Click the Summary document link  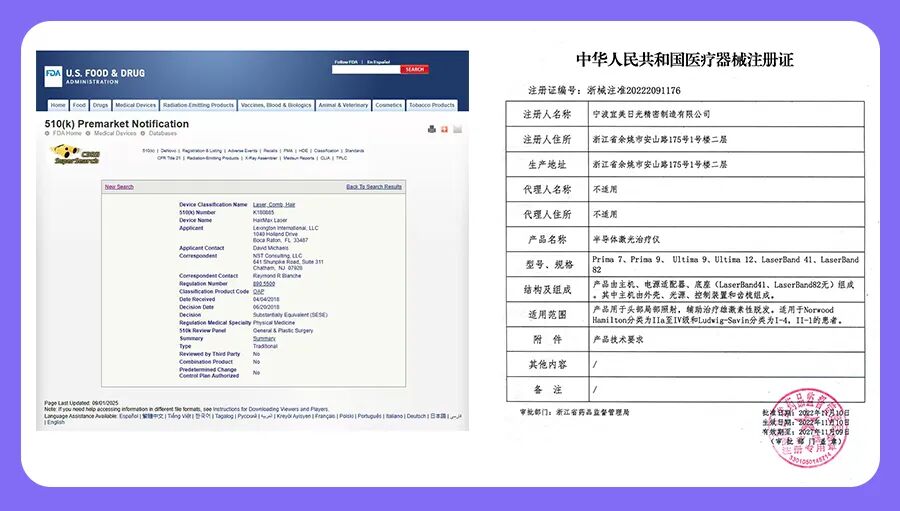[264, 339]
